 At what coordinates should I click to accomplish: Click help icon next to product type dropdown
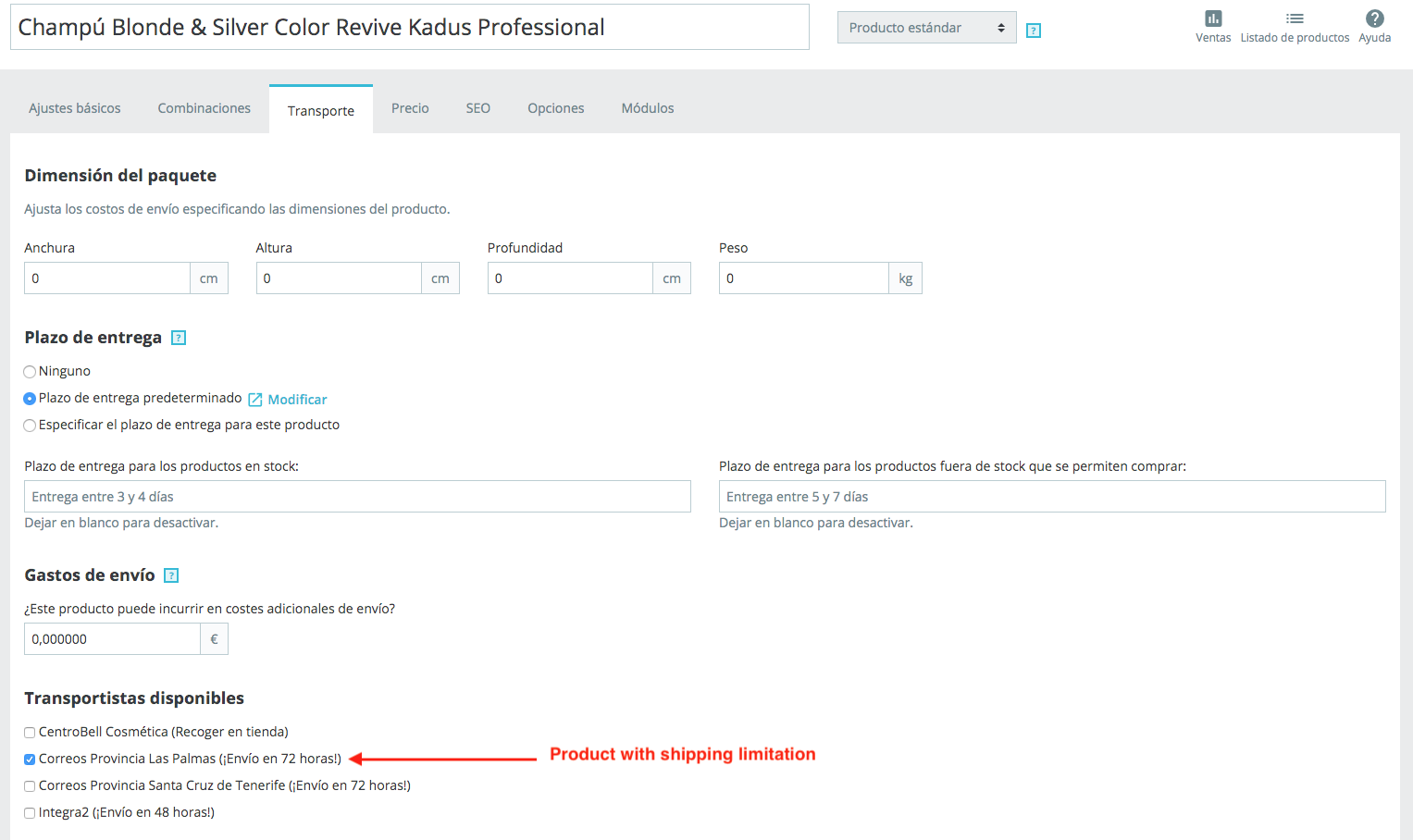1034,31
